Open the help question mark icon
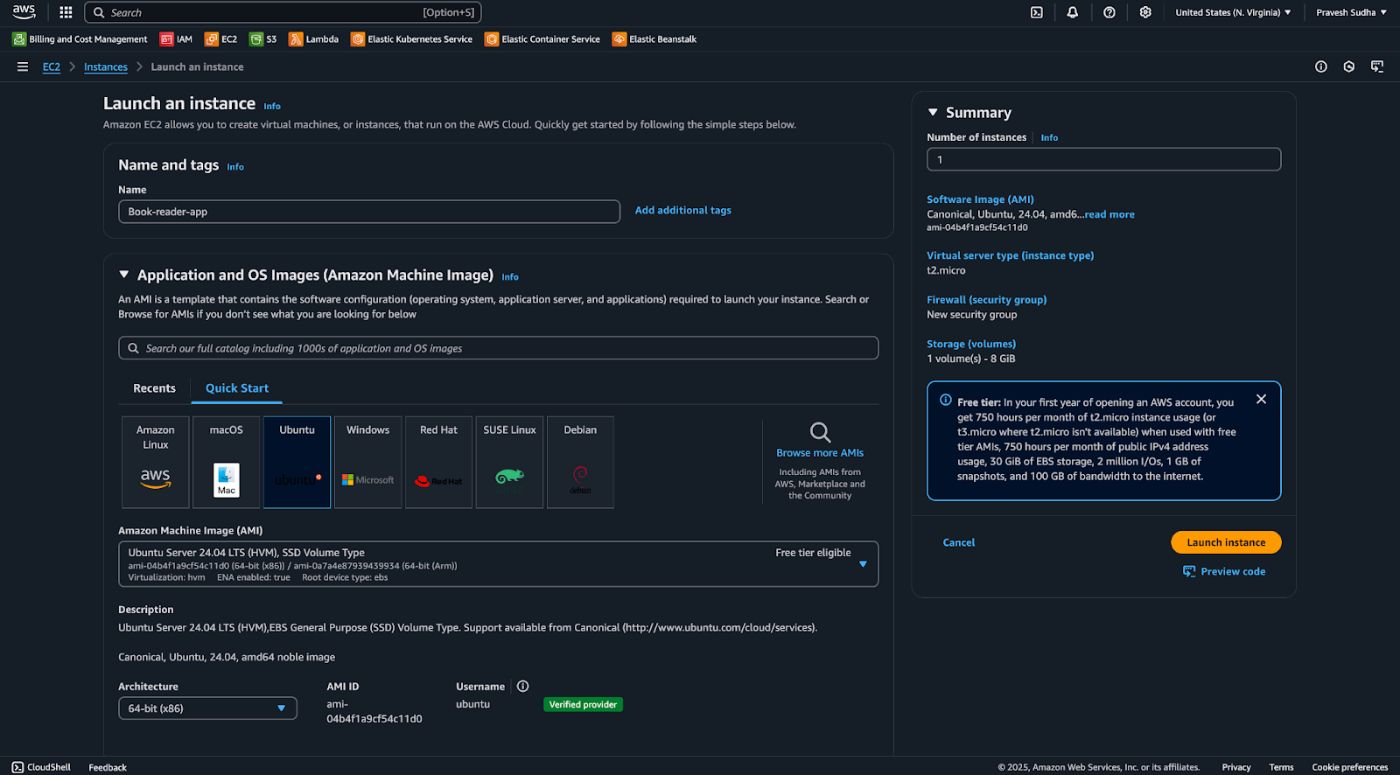The image size is (1400, 775). (1109, 12)
